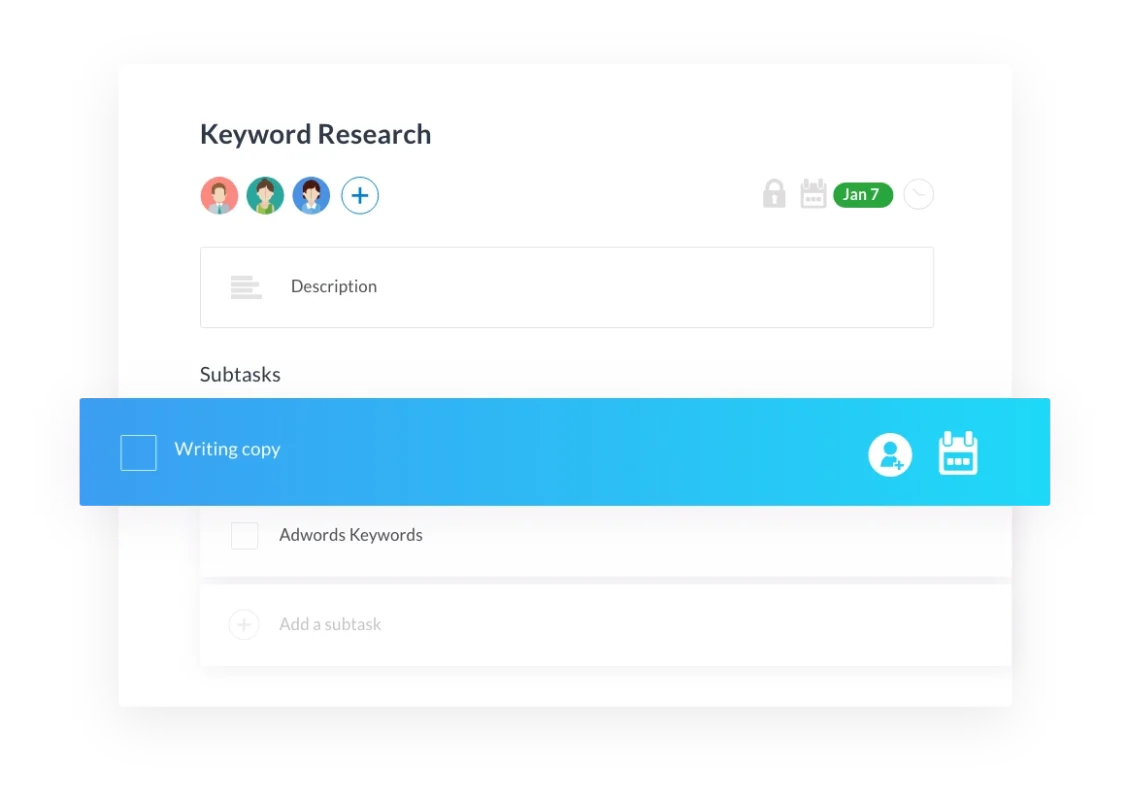This screenshot has height=800, width=1128.
Task: Tick the Adwords Keywords checkbox
Action: tap(245, 535)
